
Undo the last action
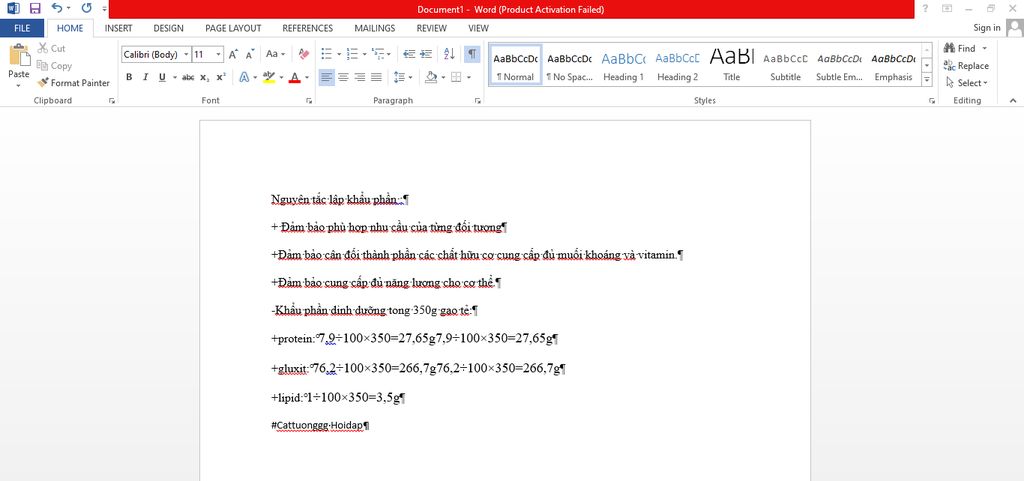click(57, 8)
